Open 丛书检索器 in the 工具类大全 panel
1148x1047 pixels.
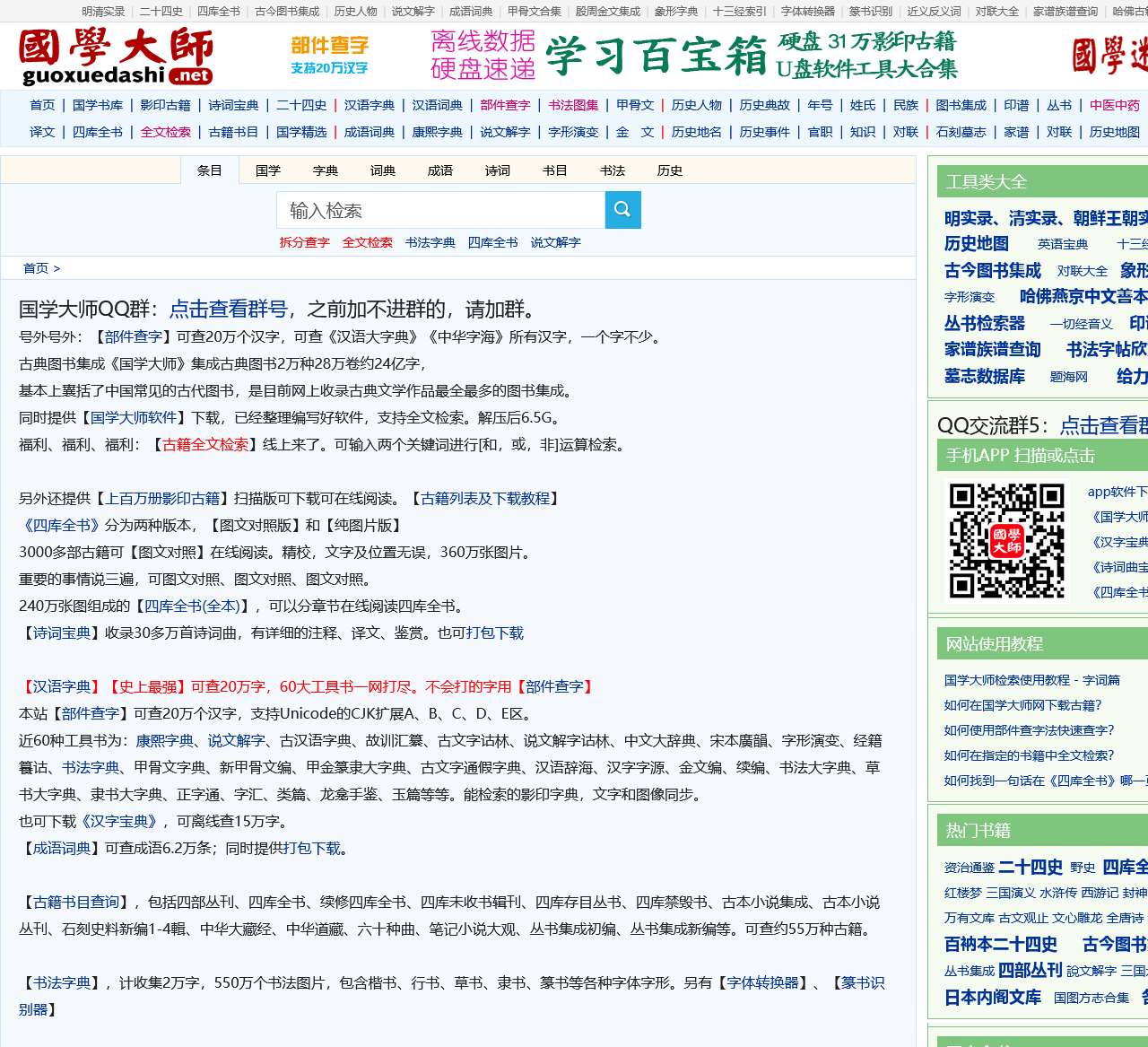(x=985, y=323)
